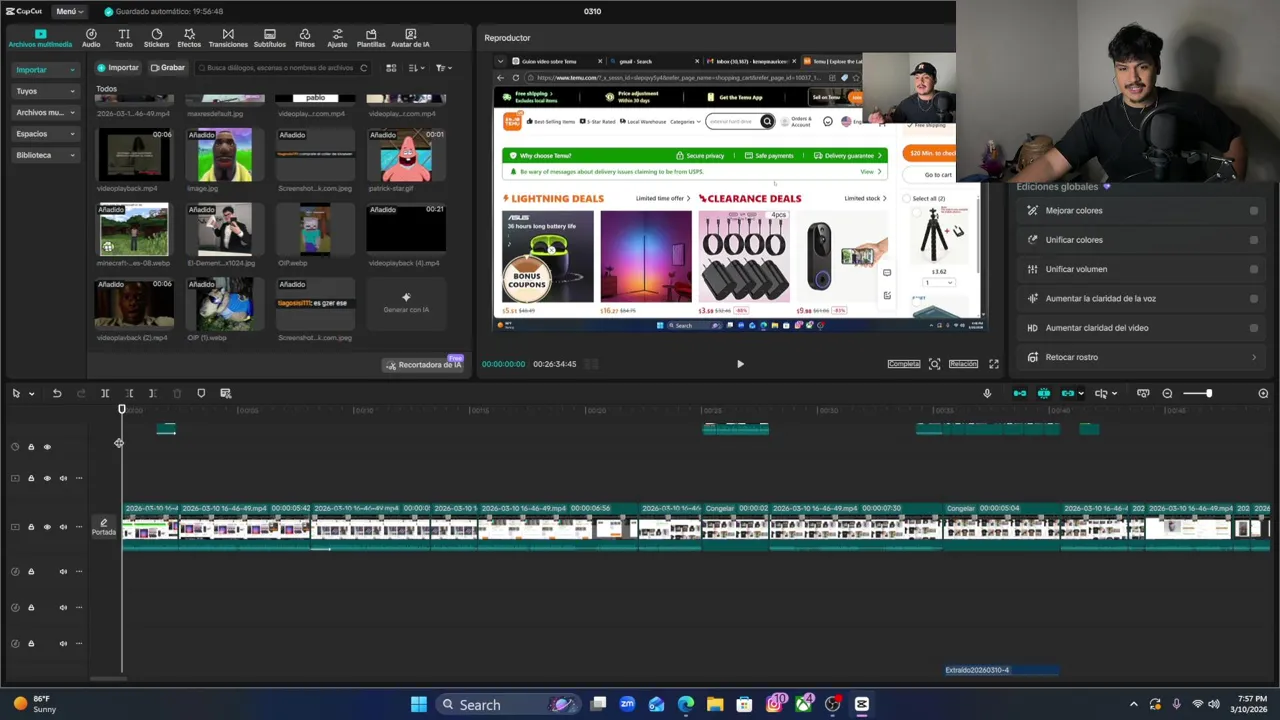Viewport: 1280px width, 720px height.
Task: Hide the main video track
Action: 47,527
